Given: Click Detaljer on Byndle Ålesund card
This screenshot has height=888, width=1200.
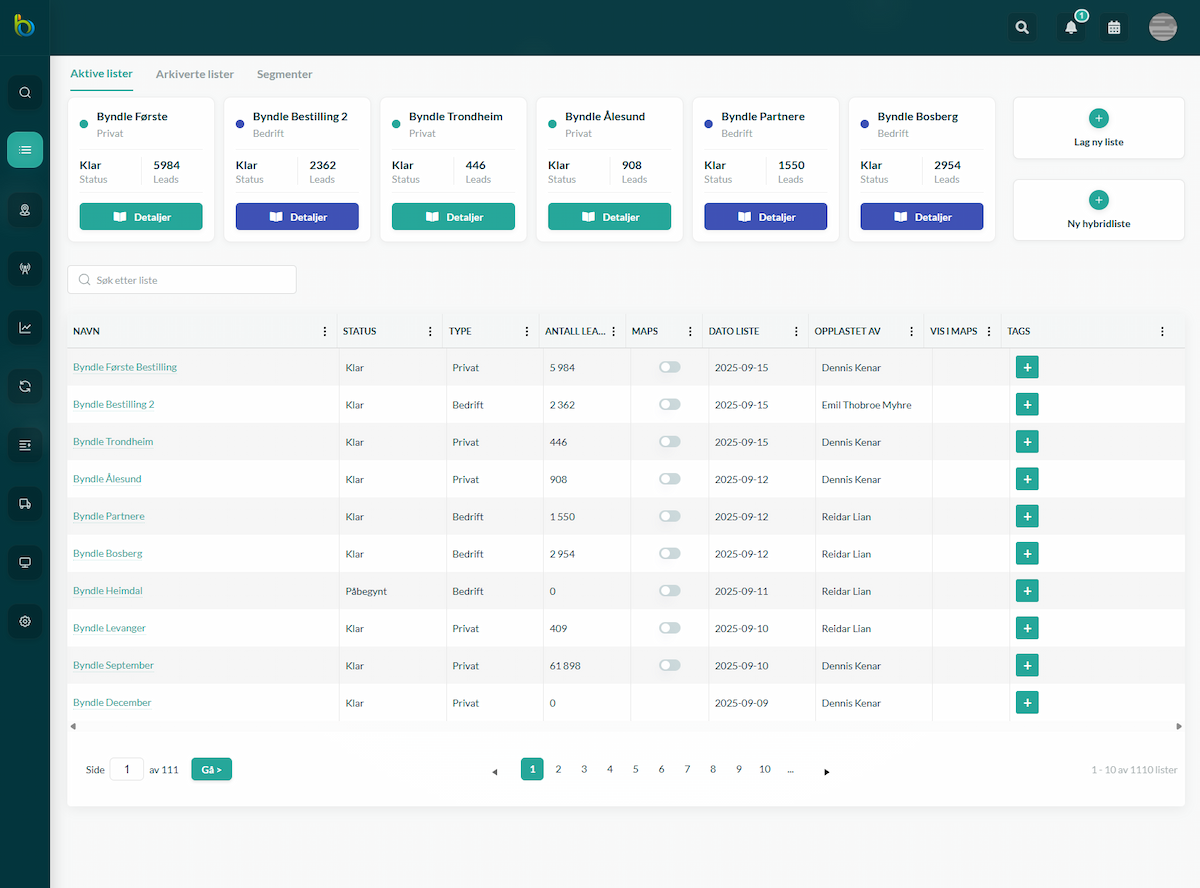Looking at the screenshot, I should (609, 217).
